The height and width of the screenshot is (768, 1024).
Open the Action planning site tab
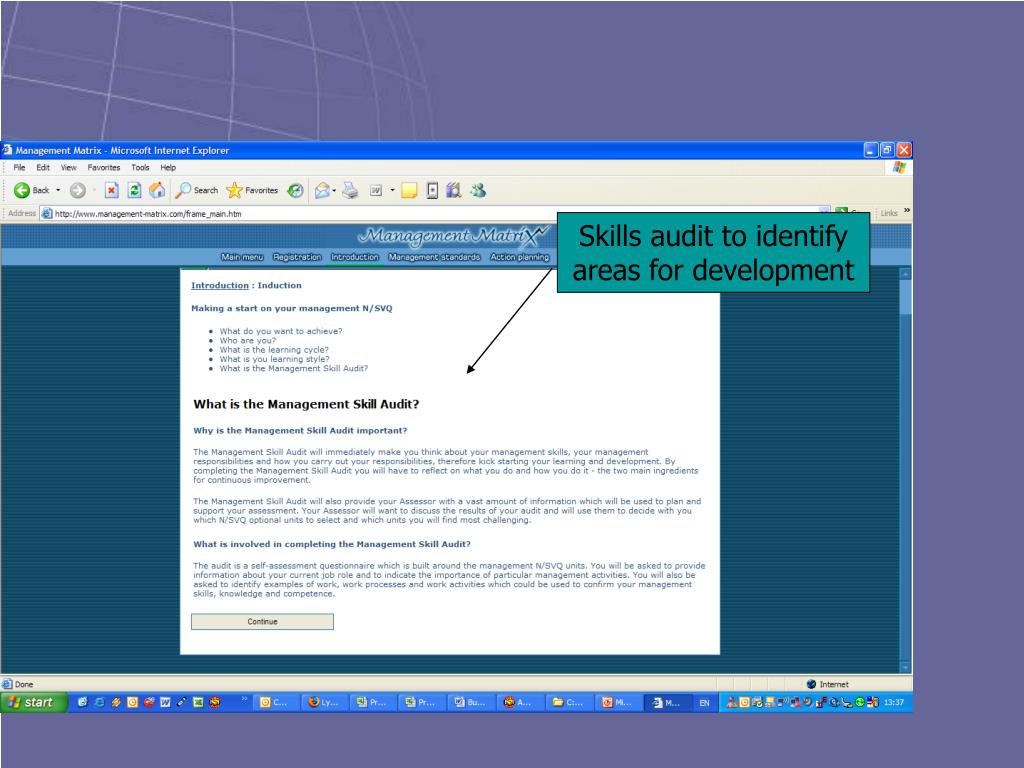tap(520, 257)
